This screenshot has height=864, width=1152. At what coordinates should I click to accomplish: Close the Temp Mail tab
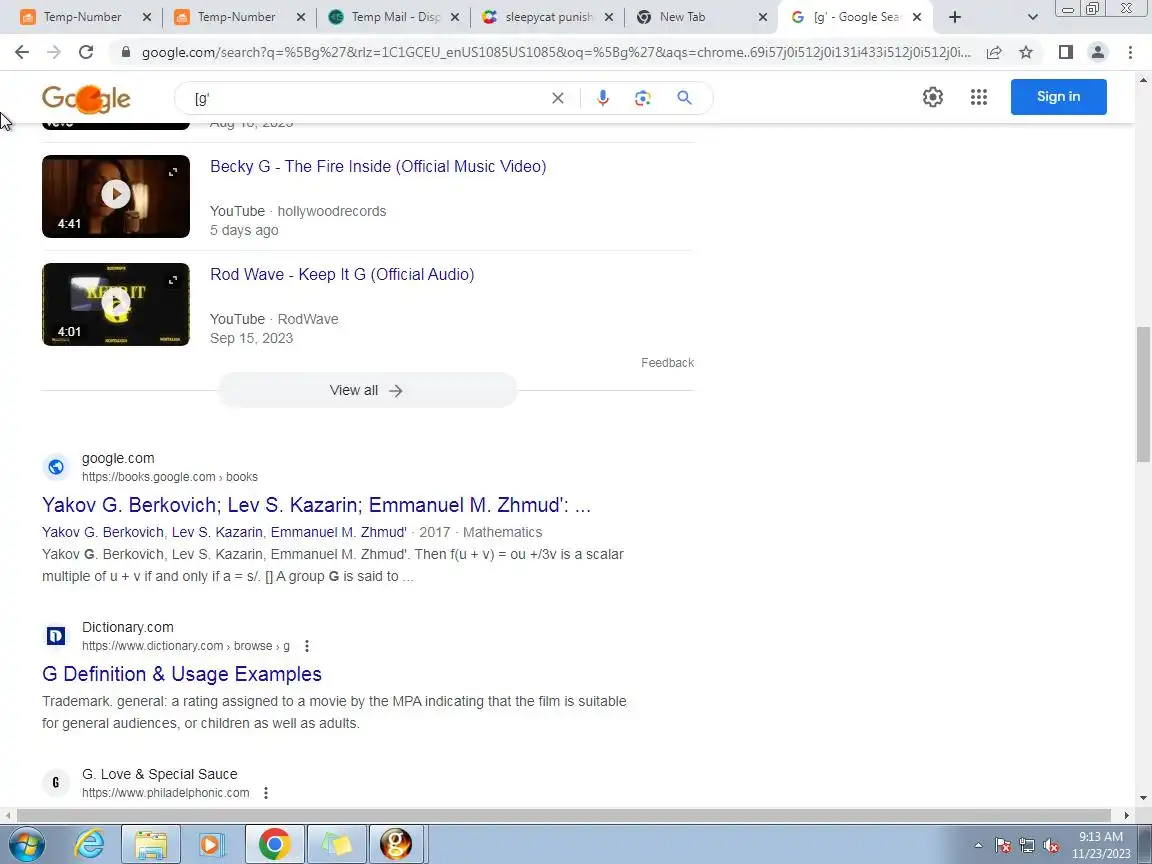click(x=454, y=17)
